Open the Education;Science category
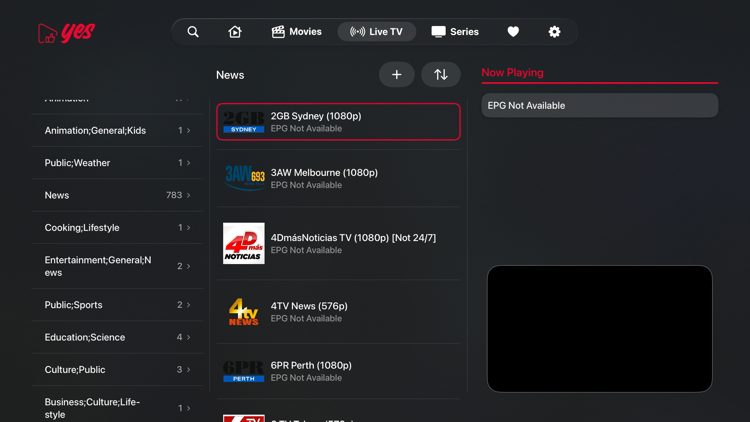 click(118, 337)
